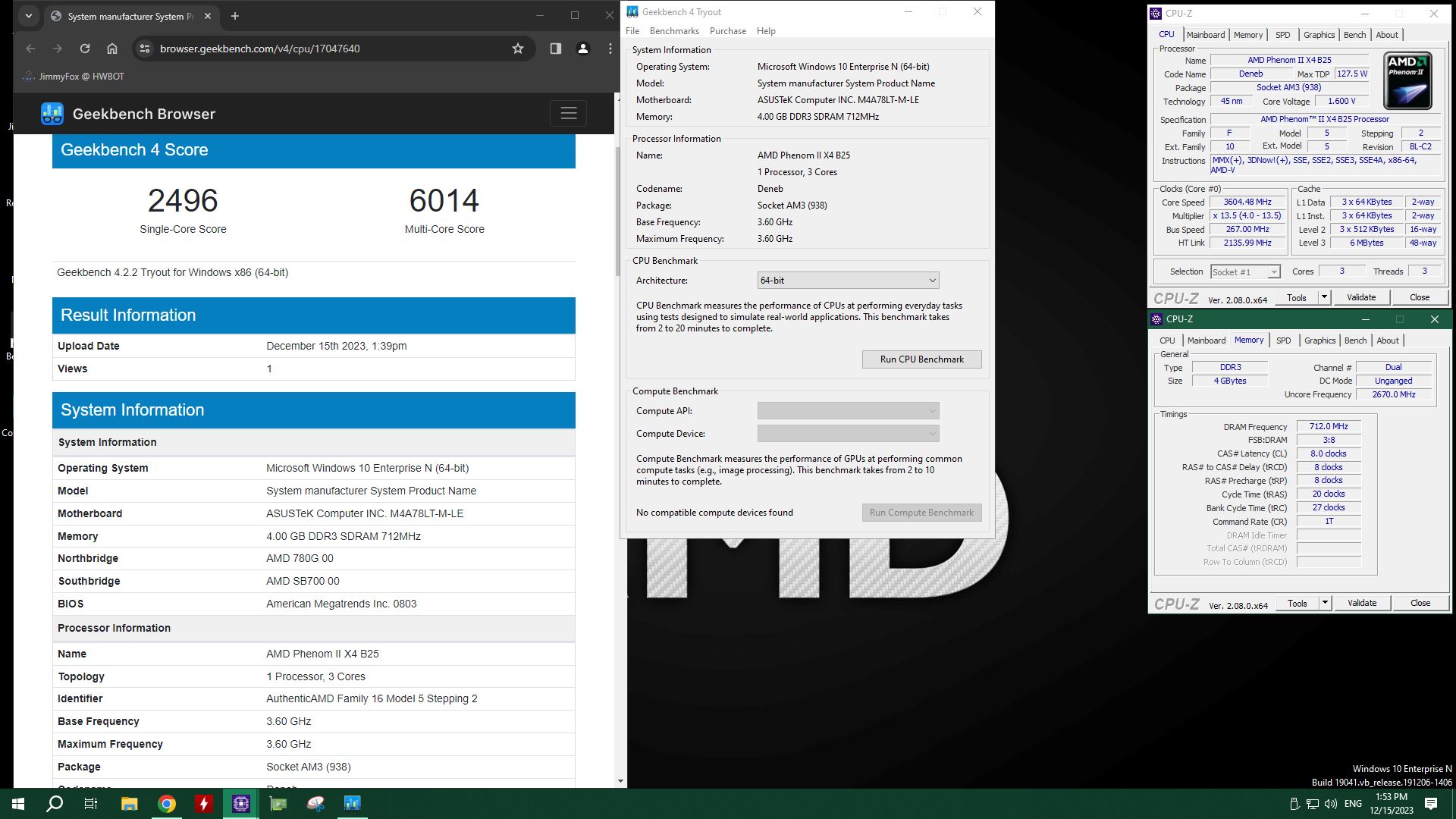Screen dimensions: 1456x819
Task: Open a new Chrome tab
Action: (234, 16)
